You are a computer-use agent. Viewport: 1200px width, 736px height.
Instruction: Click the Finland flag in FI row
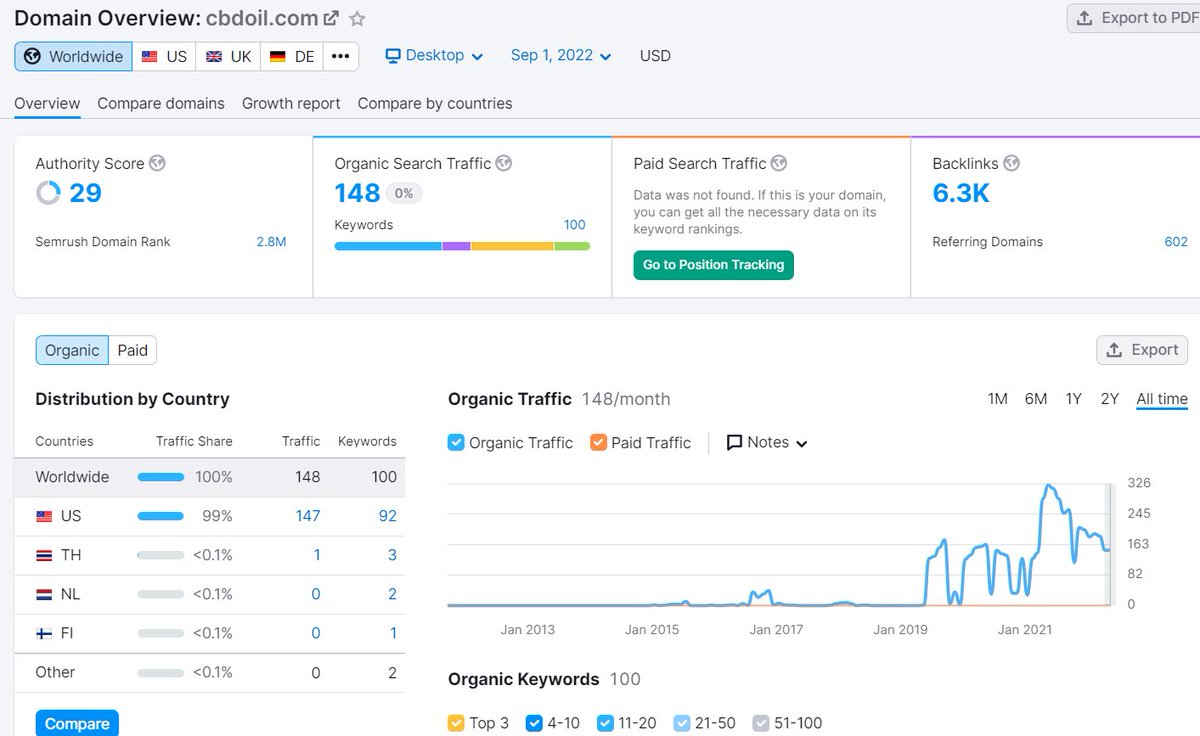pos(44,633)
